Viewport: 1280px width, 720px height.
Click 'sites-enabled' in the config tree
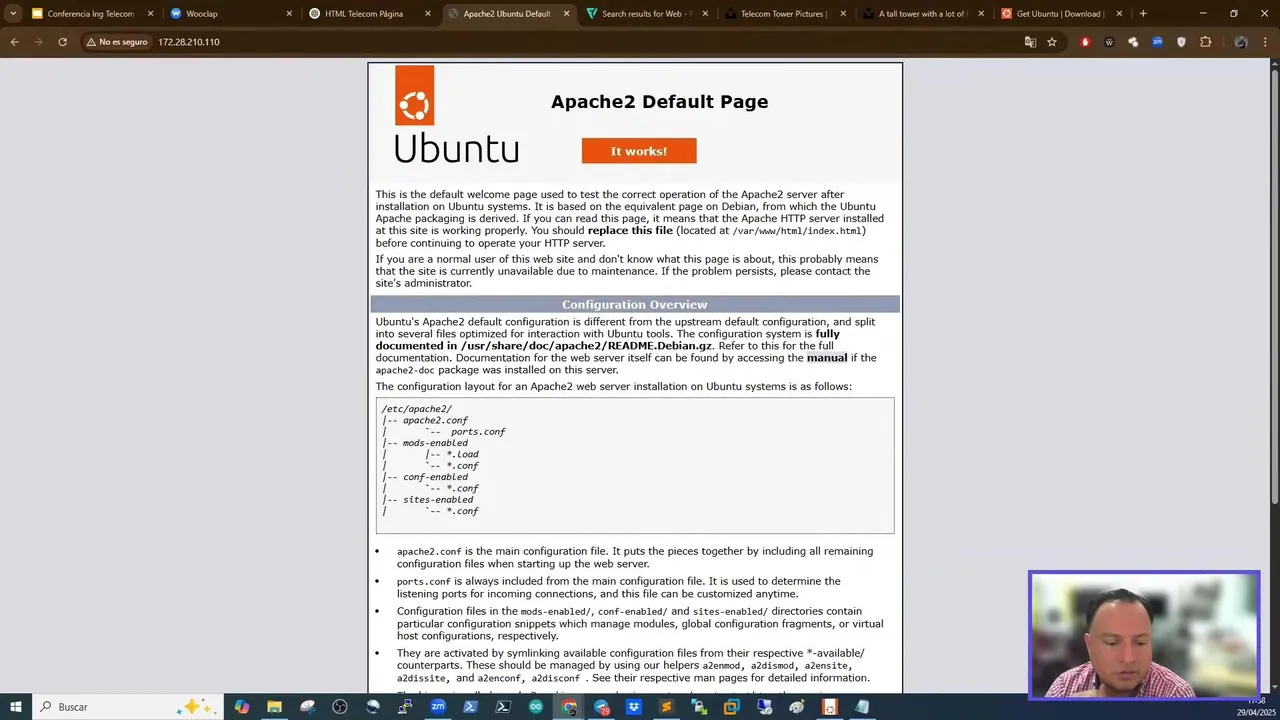pos(438,500)
